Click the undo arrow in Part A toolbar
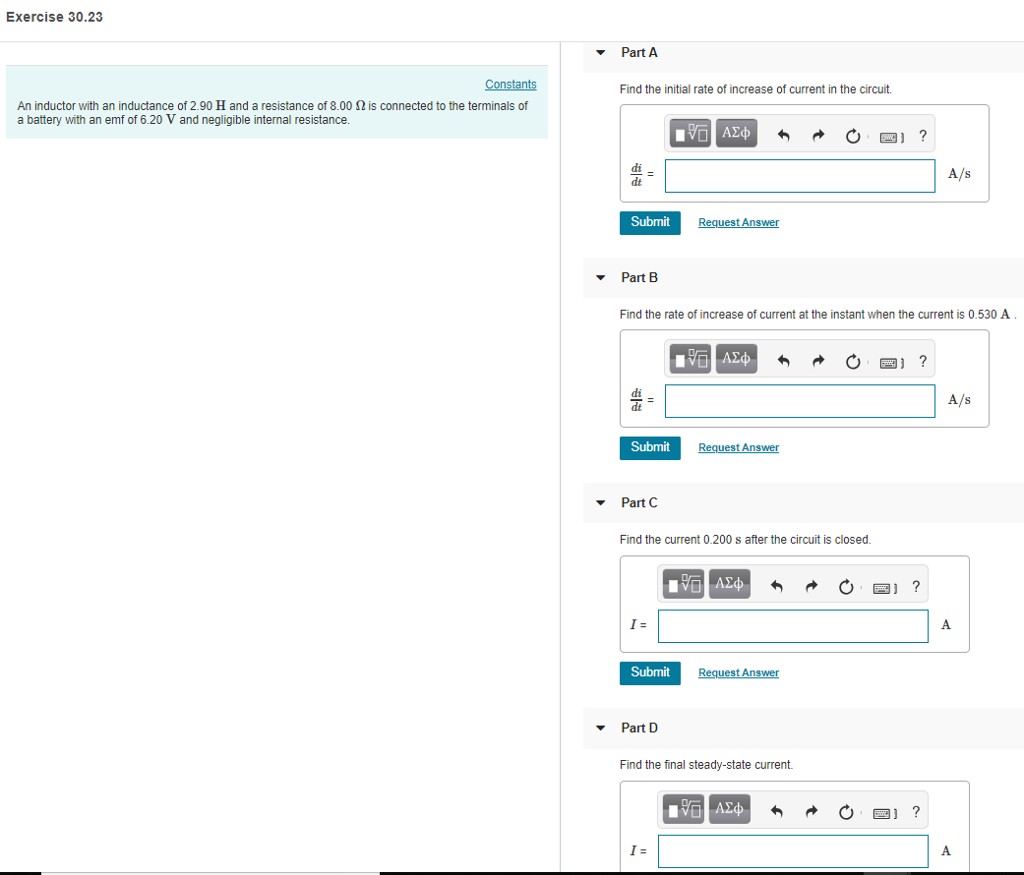1024x875 pixels. tap(784, 136)
